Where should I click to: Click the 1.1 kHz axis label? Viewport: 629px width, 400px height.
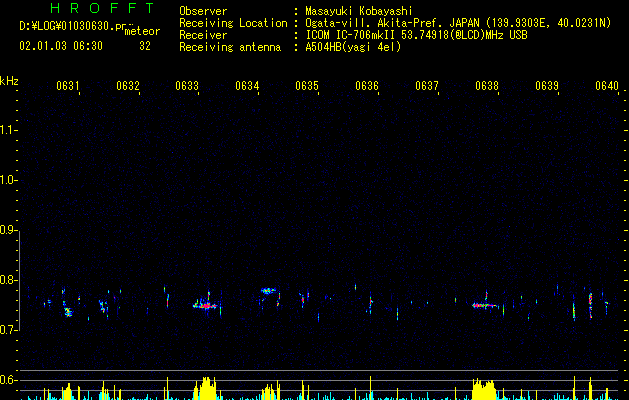(8, 130)
